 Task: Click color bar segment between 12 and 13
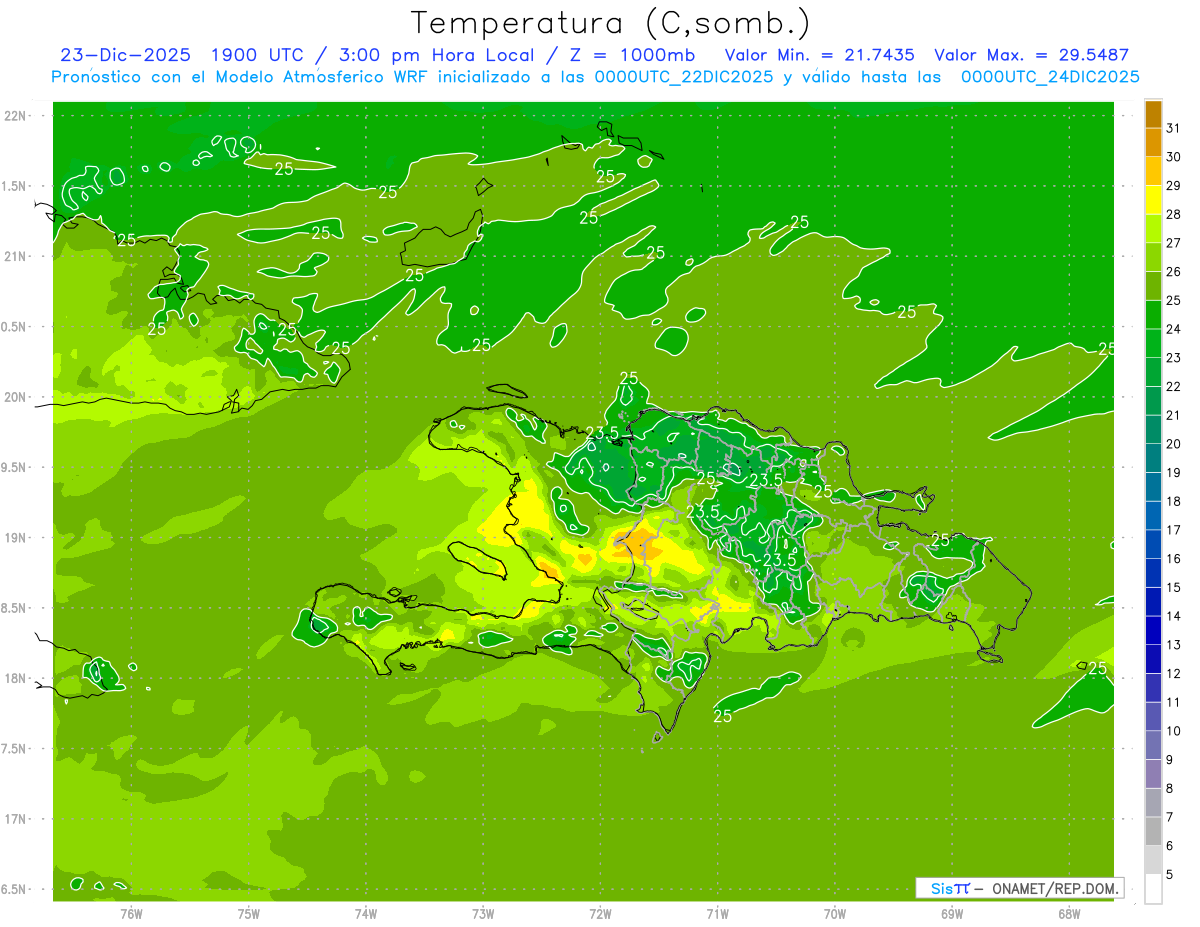point(1153,660)
